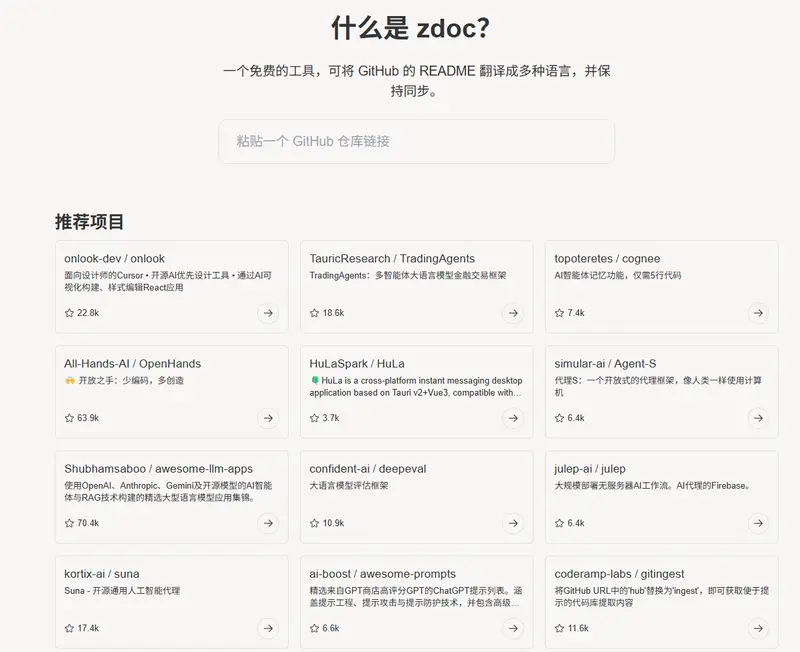The width and height of the screenshot is (800, 652).
Task: Open kortix-ai / suna arrow button
Action: [x=267, y=628]
